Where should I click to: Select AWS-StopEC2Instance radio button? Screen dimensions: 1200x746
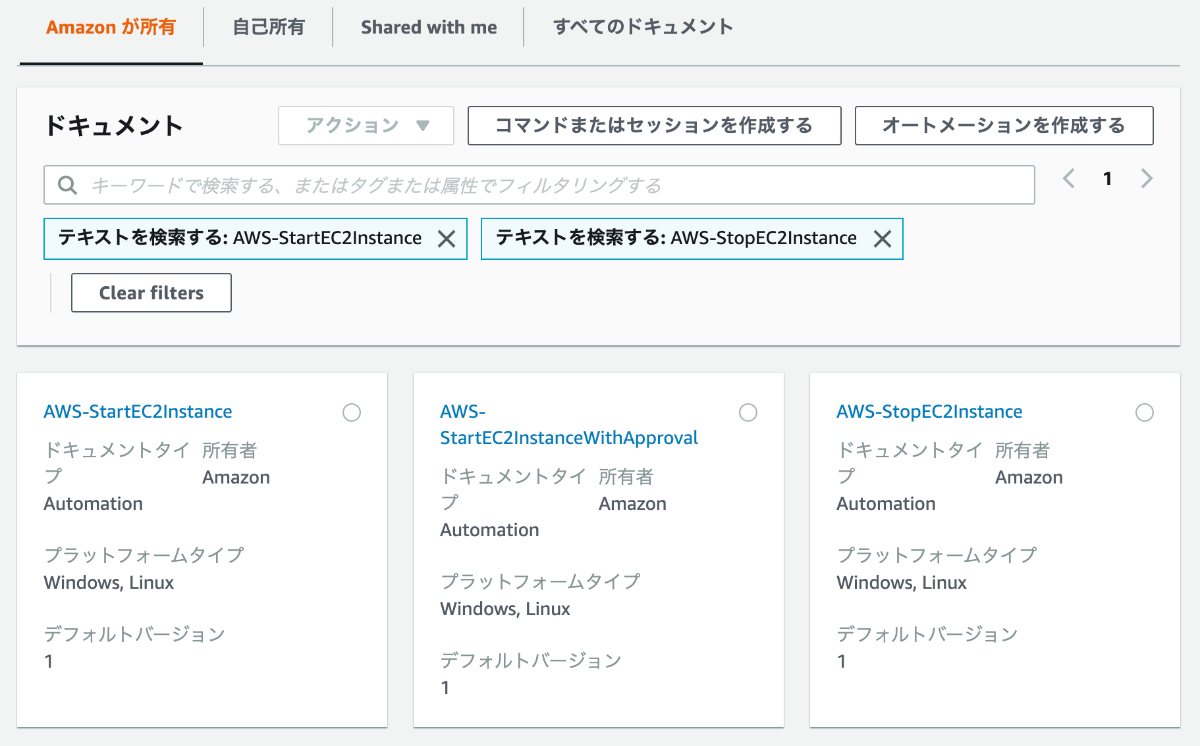pyautogui.click(x=1145, y=412)
